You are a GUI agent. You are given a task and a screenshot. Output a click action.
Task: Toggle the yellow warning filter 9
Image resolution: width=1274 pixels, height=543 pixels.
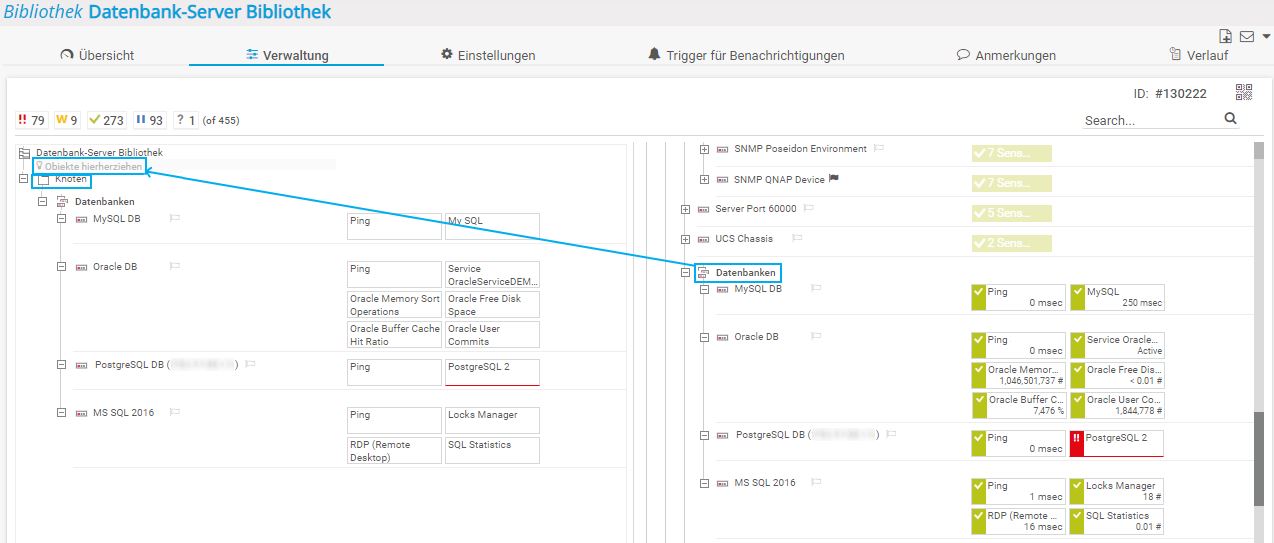click(x=67, y=120)
